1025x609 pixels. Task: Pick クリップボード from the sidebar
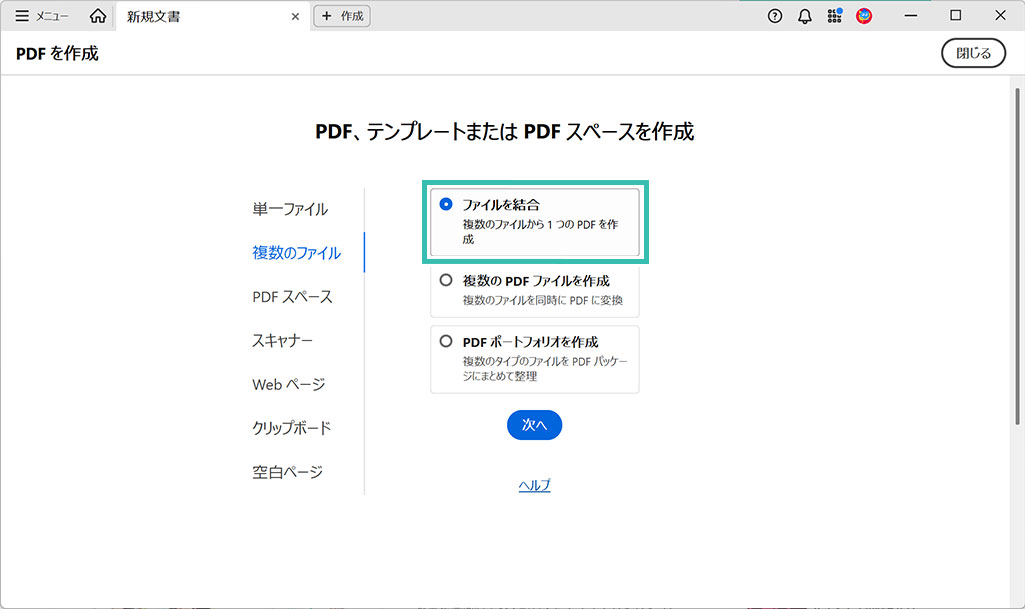point(291,428)
